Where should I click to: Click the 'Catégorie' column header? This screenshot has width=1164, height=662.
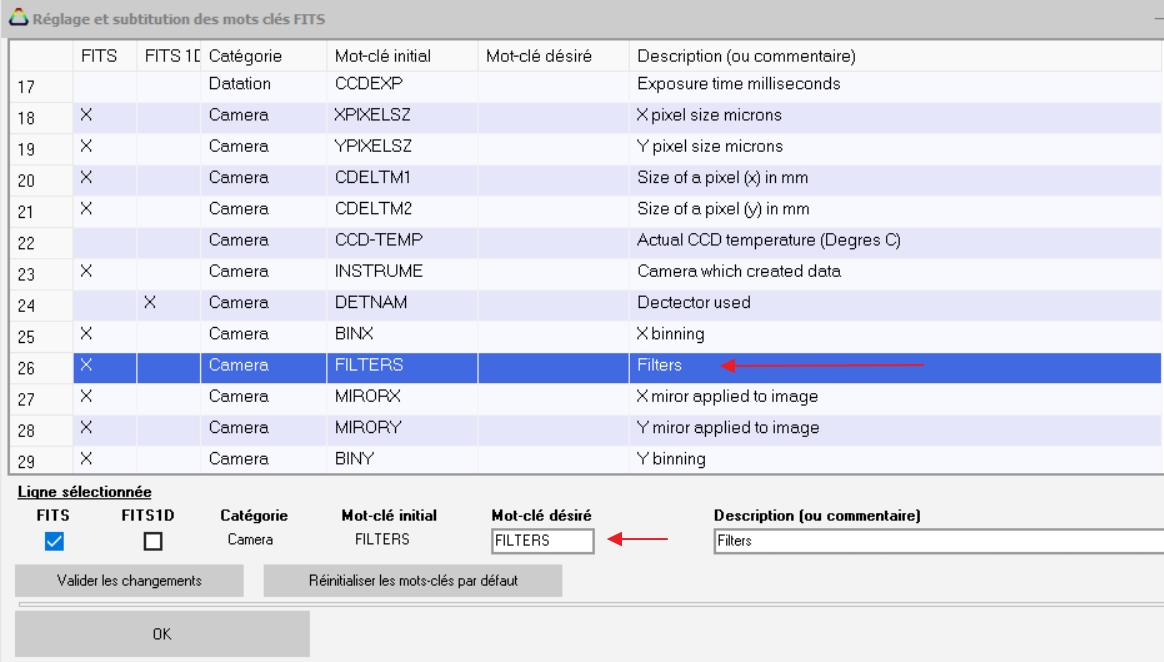[246, 56]
